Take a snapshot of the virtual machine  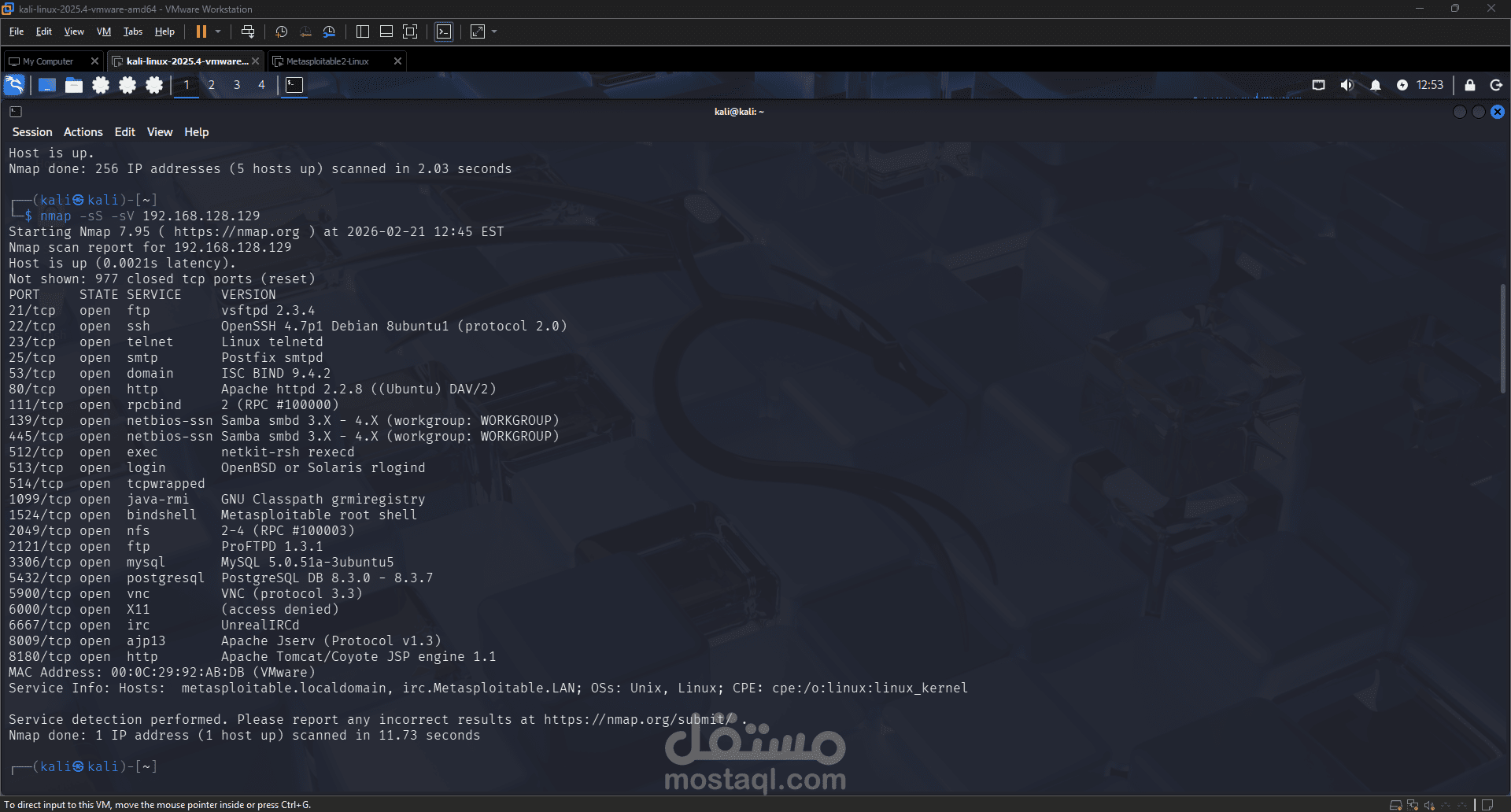[x=281, y=31]
